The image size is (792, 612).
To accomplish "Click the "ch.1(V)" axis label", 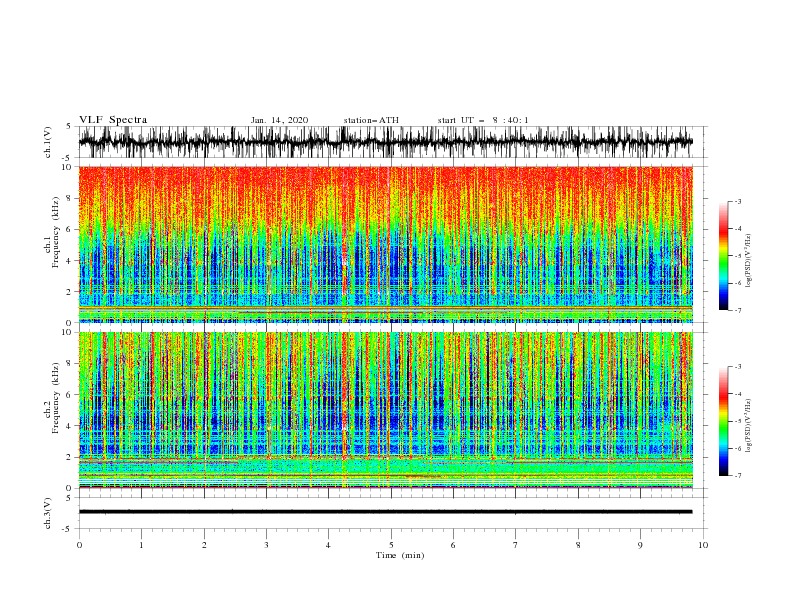I will 48,142.
